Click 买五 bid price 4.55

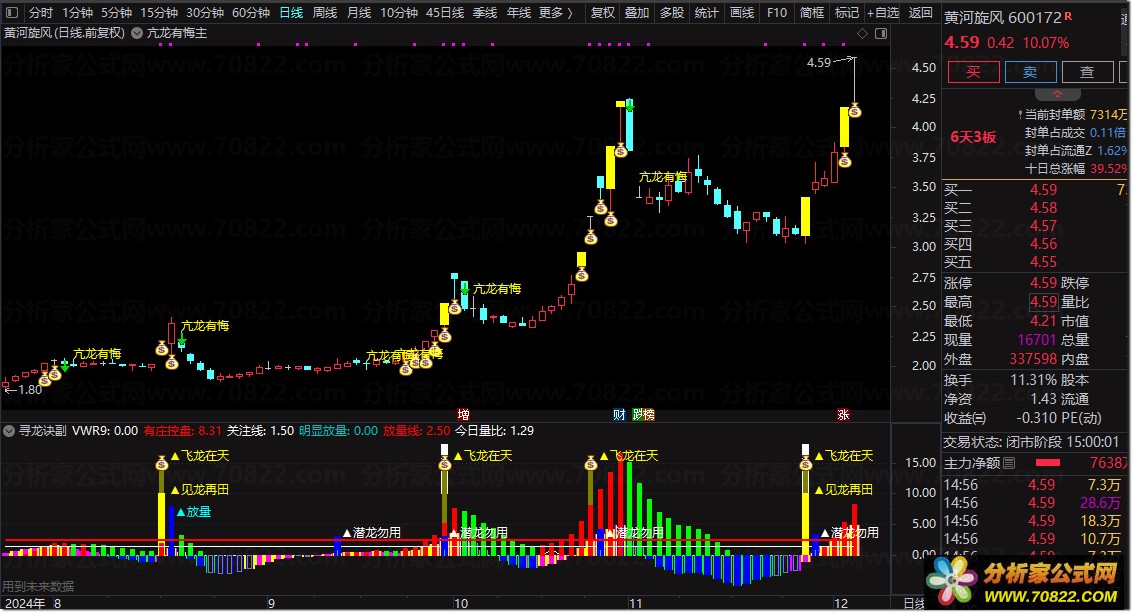(1044, 262)
